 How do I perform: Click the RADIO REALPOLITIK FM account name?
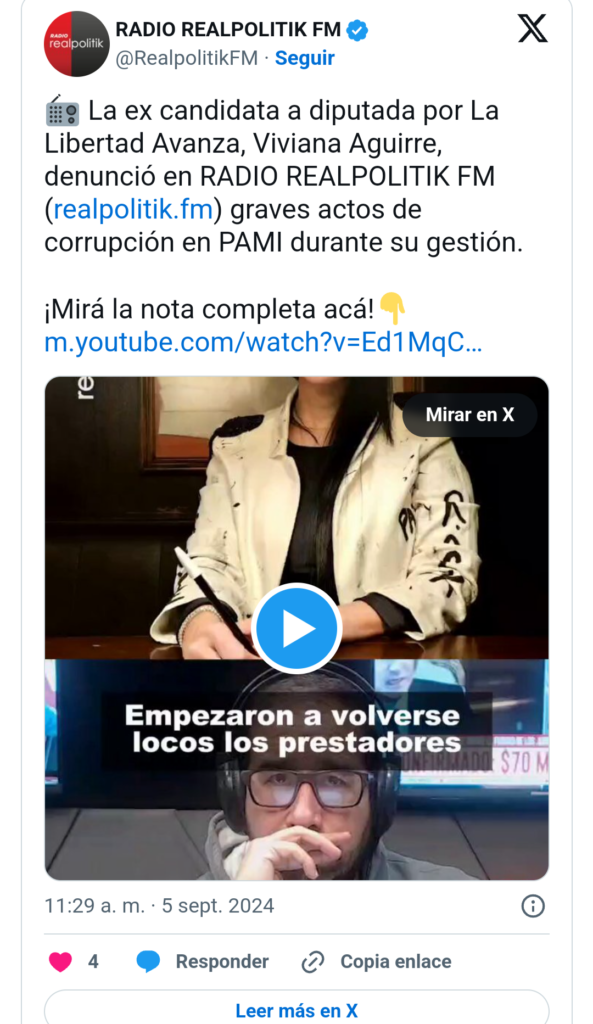(229, 30)
